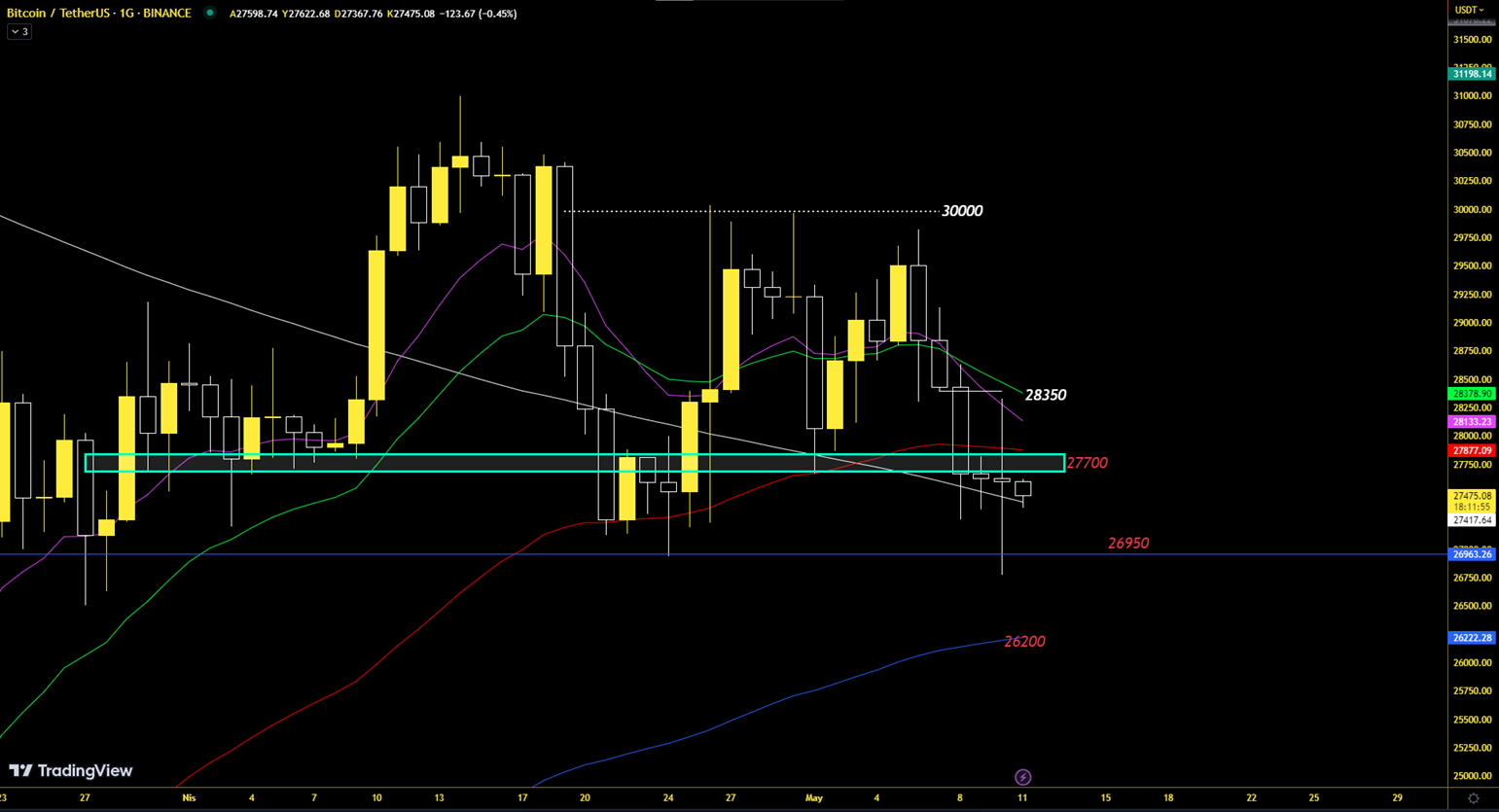Viewport: 1499px width, 812px height.
Task: Click the green market status dot
Action: coord(209,13)
